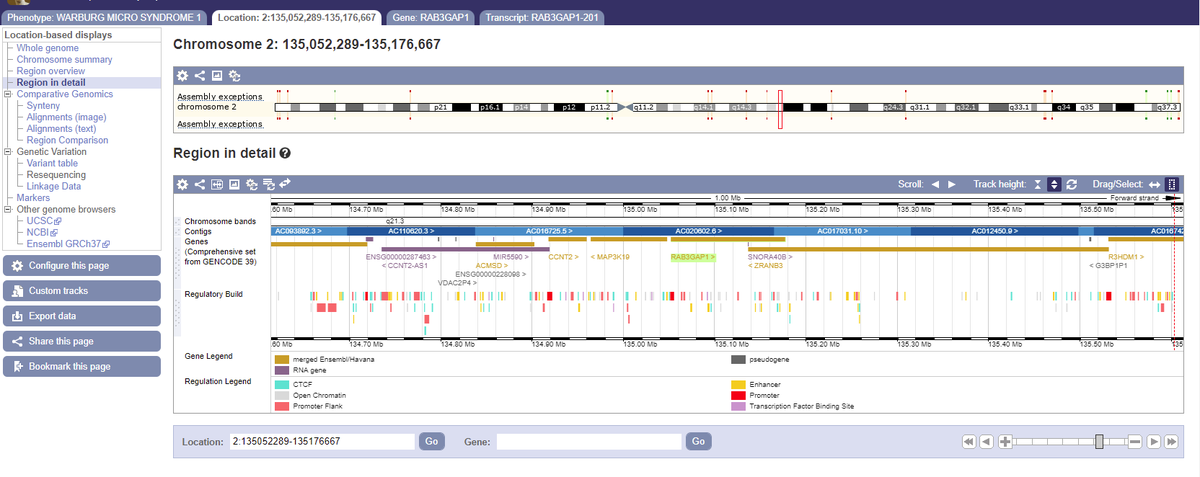Open Alignments (text)
Image resolution: width=1200 pixels, height=477 pixels.
click(61, 129)
